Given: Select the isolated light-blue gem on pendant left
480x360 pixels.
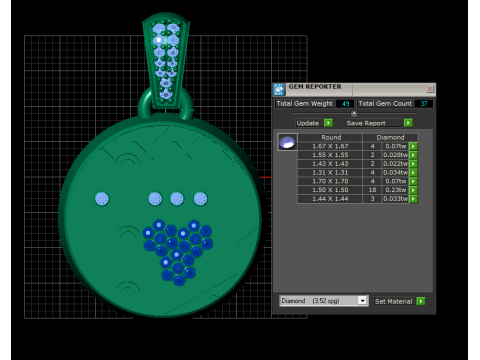Looking at the screenshot, I should point(102,199).
